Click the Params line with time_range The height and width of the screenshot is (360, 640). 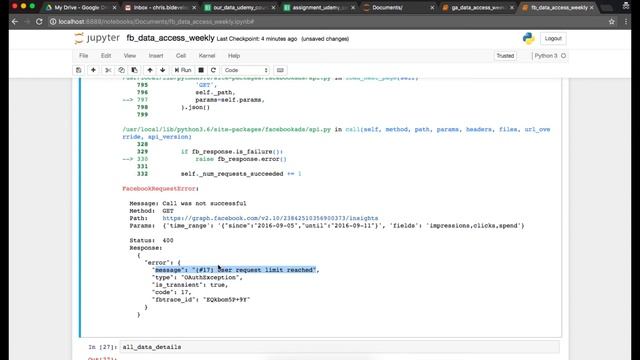pos(327,226)
